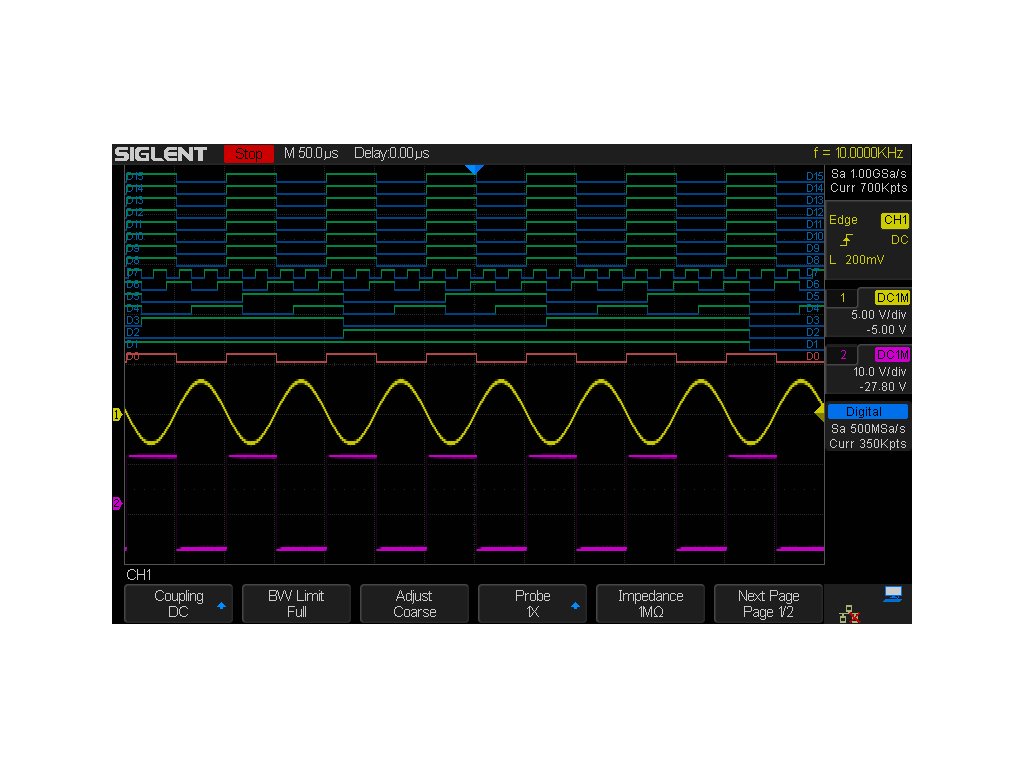Click the yellow trigger level arrow
This screenshot has width=1024, height=768.
click(x=820, y=411)
